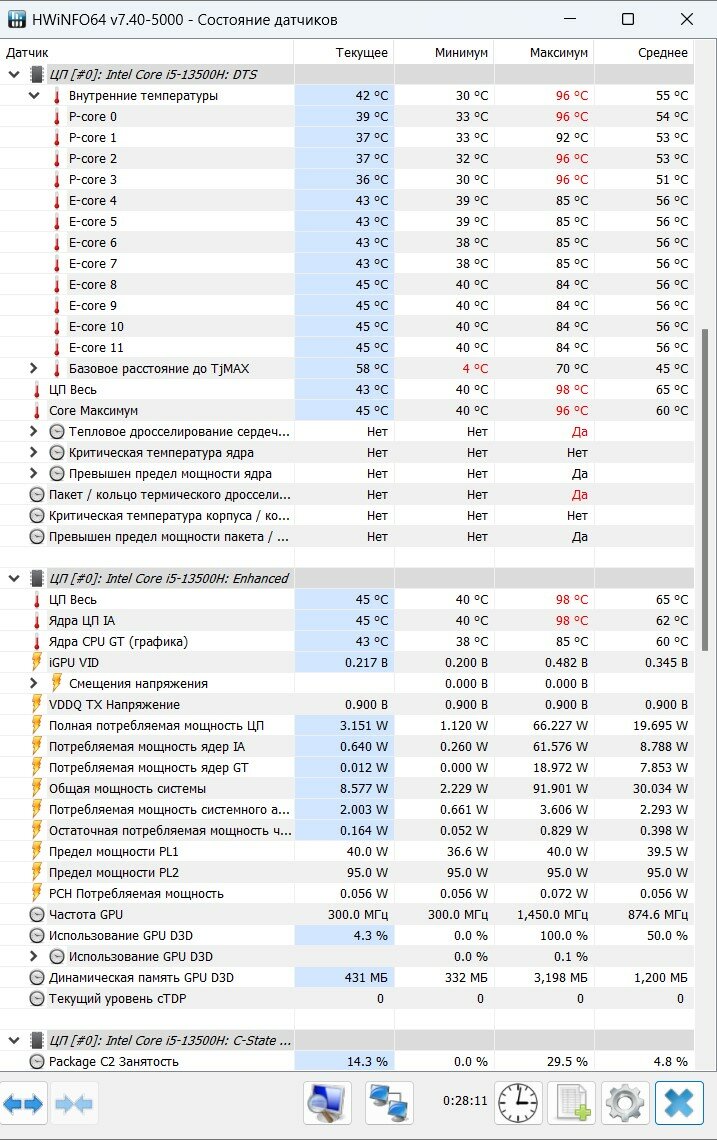Click the lightning icon for Предел мощности PL1
This screenshot has width=717, height=1140.
click(x=37, y=851)
